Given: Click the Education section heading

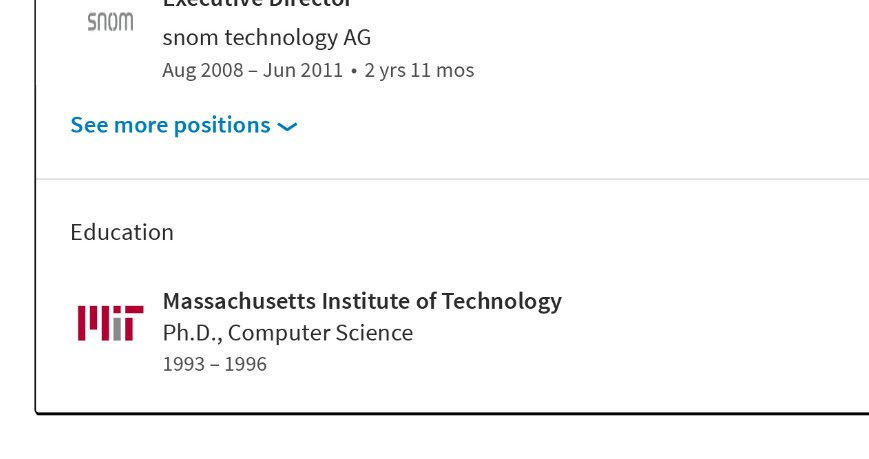Looking at the screenshot, I should 122,232.
